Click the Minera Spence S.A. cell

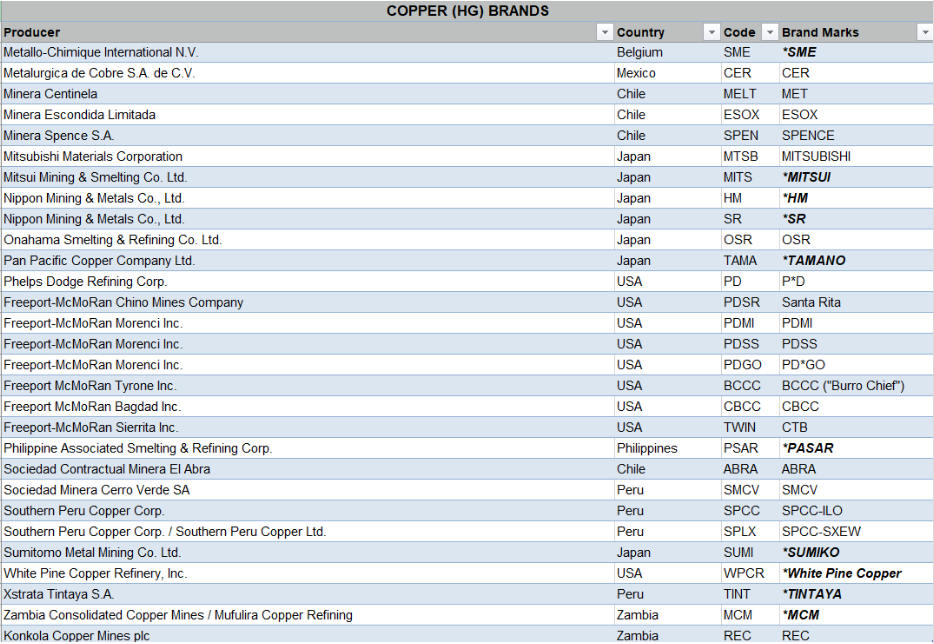click(x=307, y=136)
